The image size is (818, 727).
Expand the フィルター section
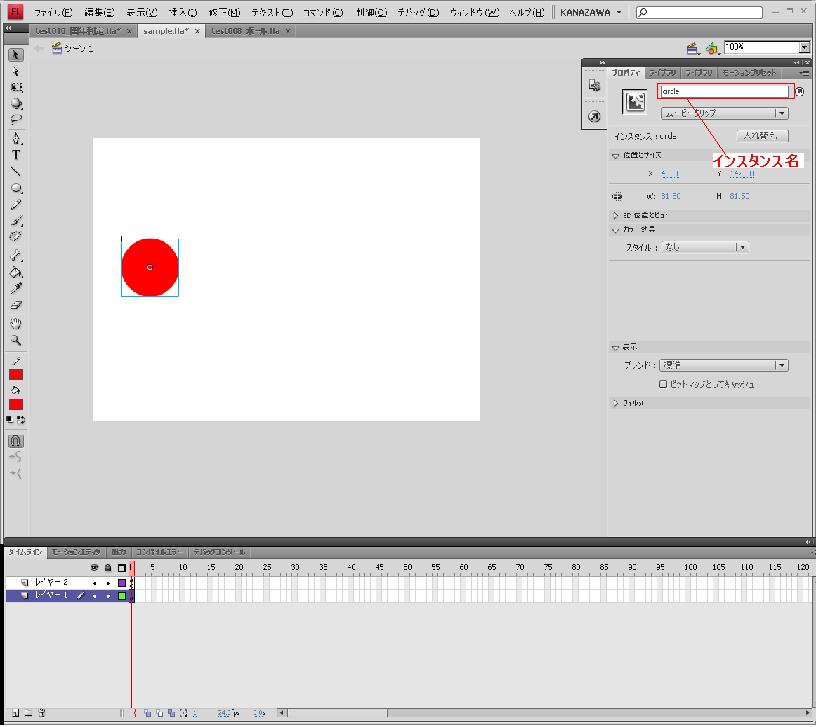point(615,404)
